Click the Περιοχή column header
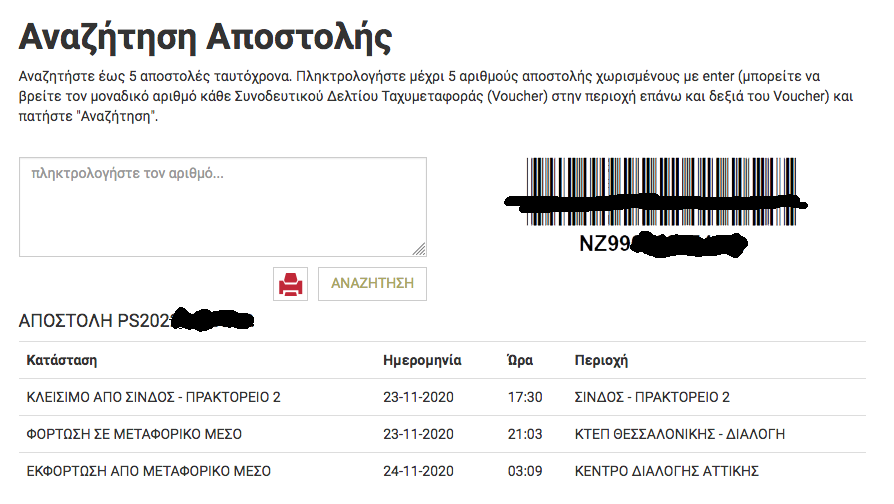 coord(601,360)
